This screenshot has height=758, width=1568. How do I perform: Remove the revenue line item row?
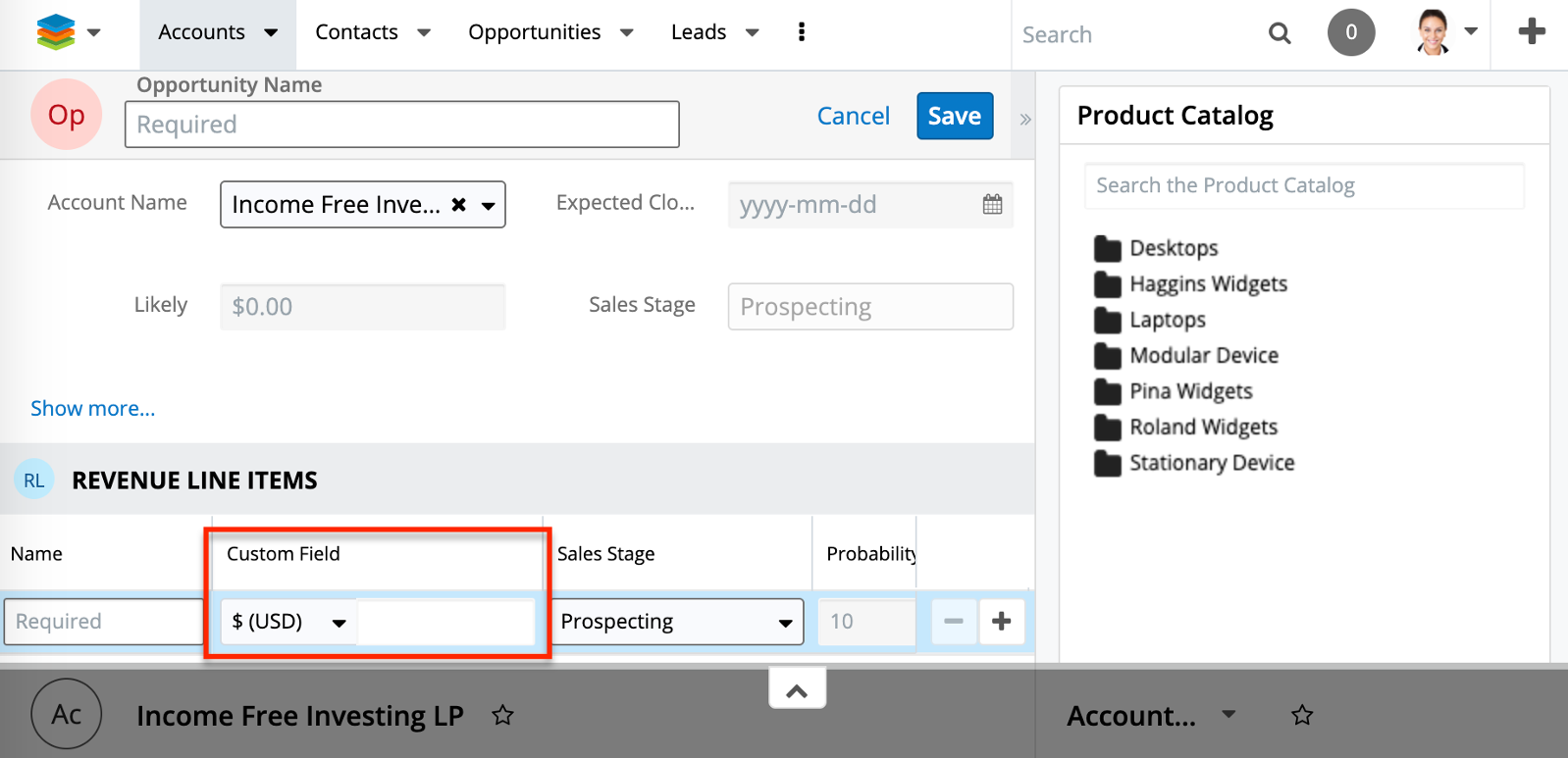953,622
